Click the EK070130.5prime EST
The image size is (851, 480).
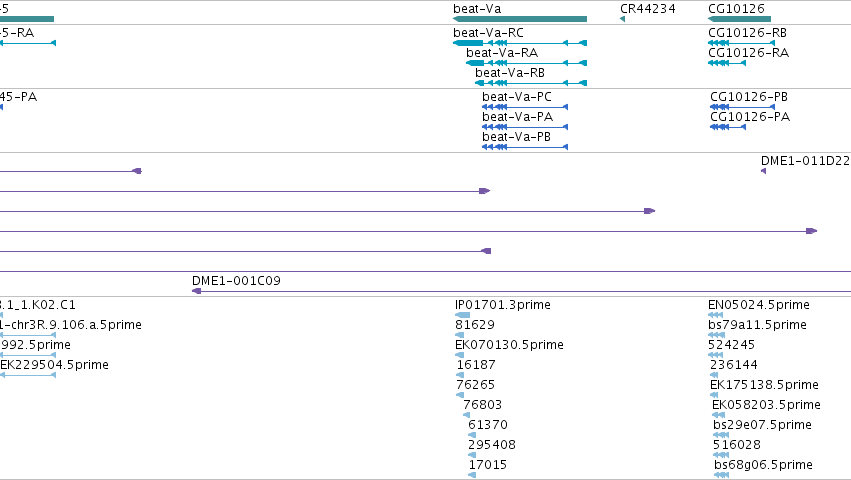(x=459, y=355)
